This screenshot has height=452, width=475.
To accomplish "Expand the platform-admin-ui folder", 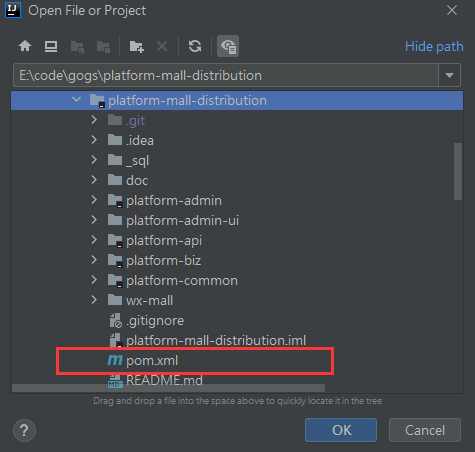I will 94,220.
